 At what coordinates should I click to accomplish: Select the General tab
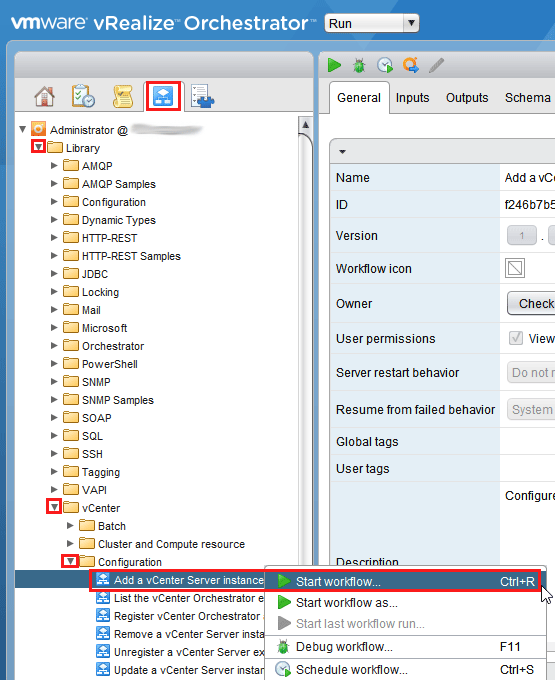coord(359,98)
